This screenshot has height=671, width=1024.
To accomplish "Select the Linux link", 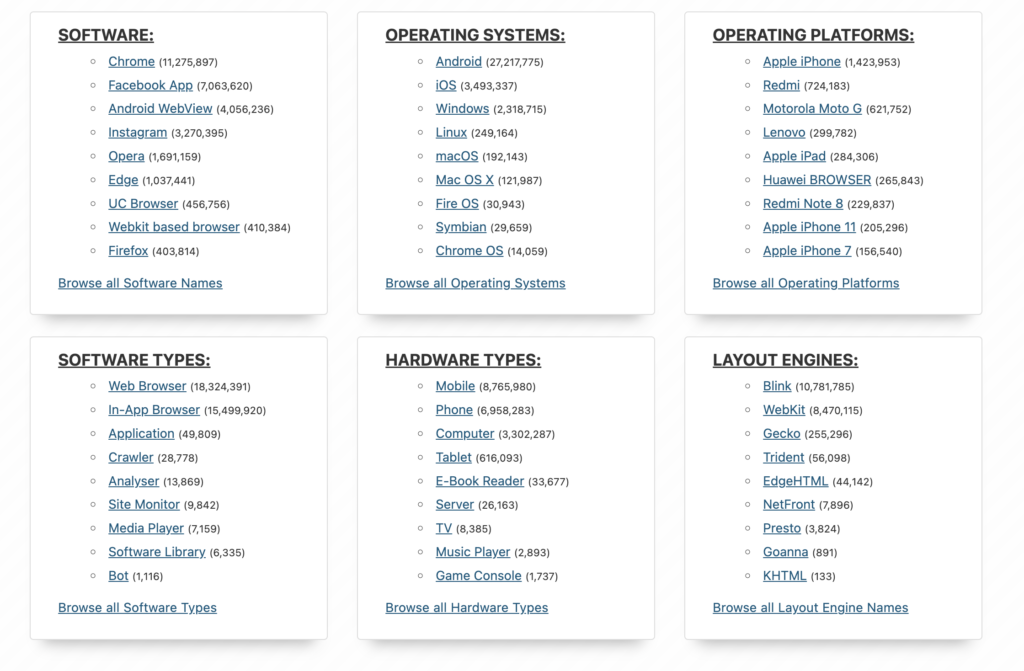I will (x=451, y=133).
